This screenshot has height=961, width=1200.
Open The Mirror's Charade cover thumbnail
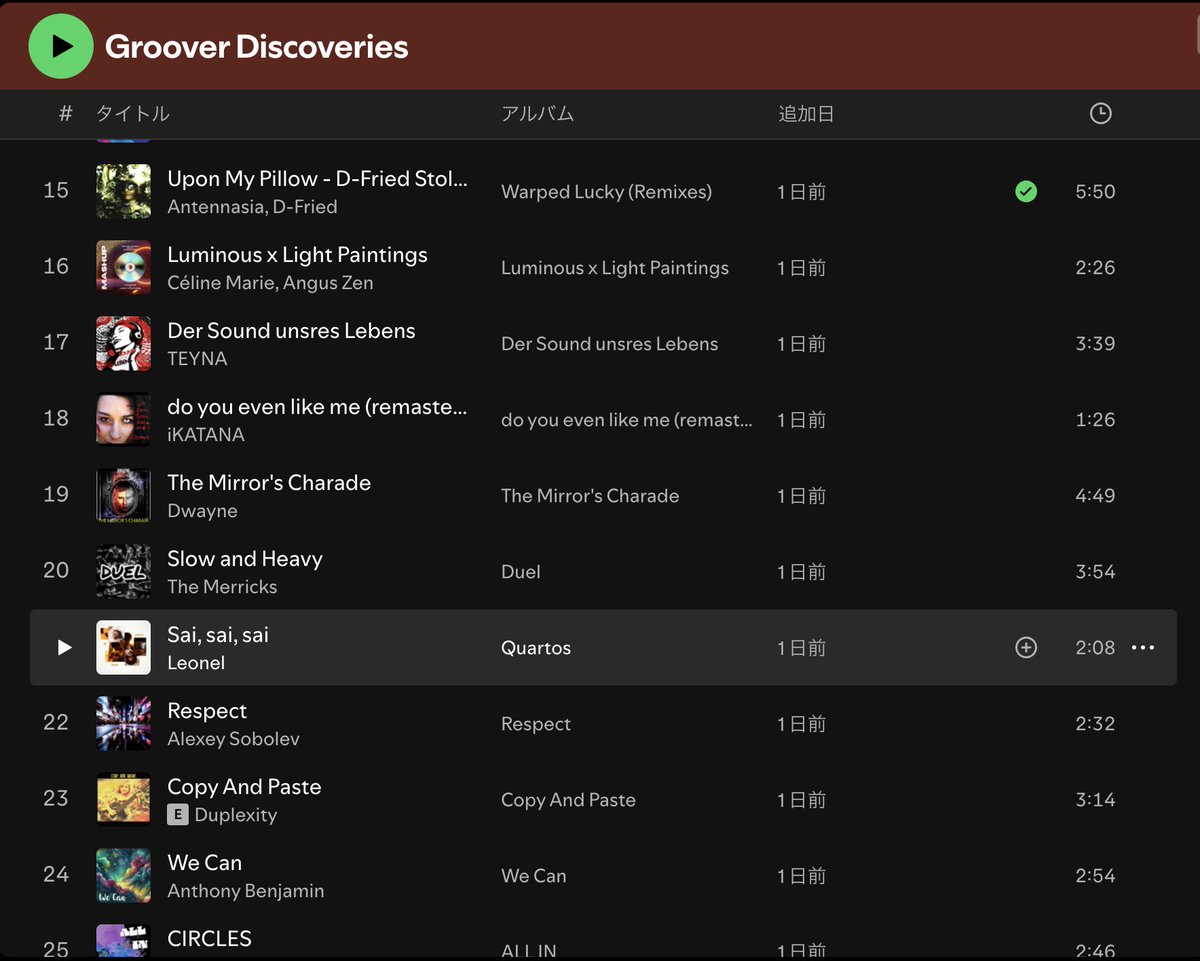124,495
